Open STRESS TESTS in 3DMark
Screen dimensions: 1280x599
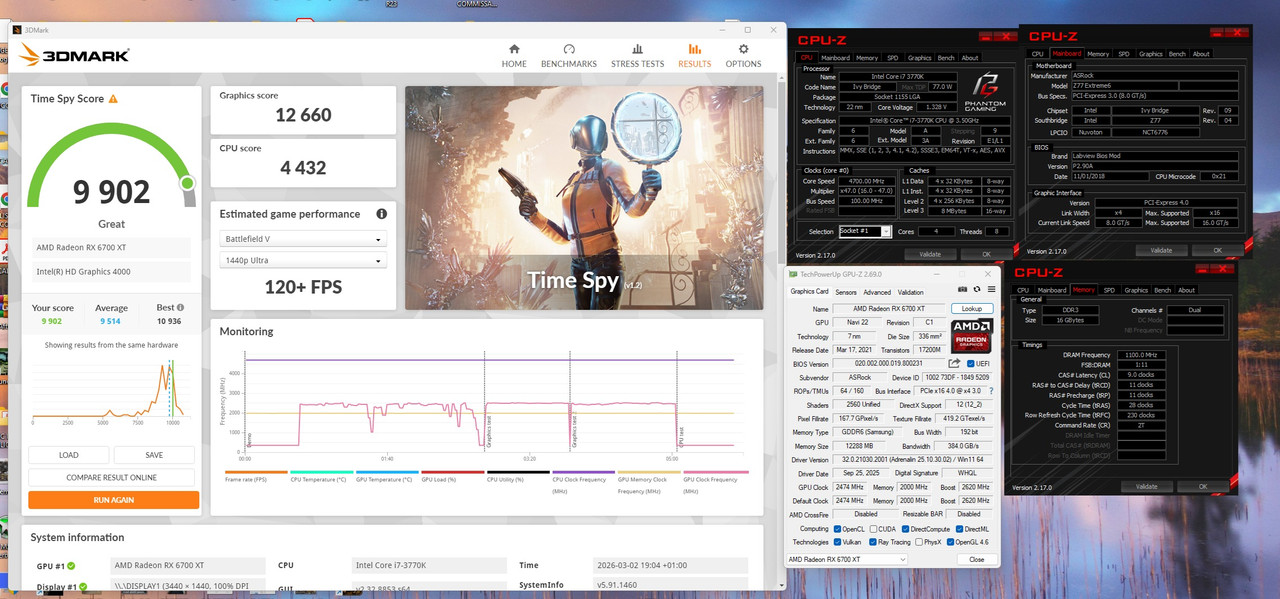click(637, 56)
